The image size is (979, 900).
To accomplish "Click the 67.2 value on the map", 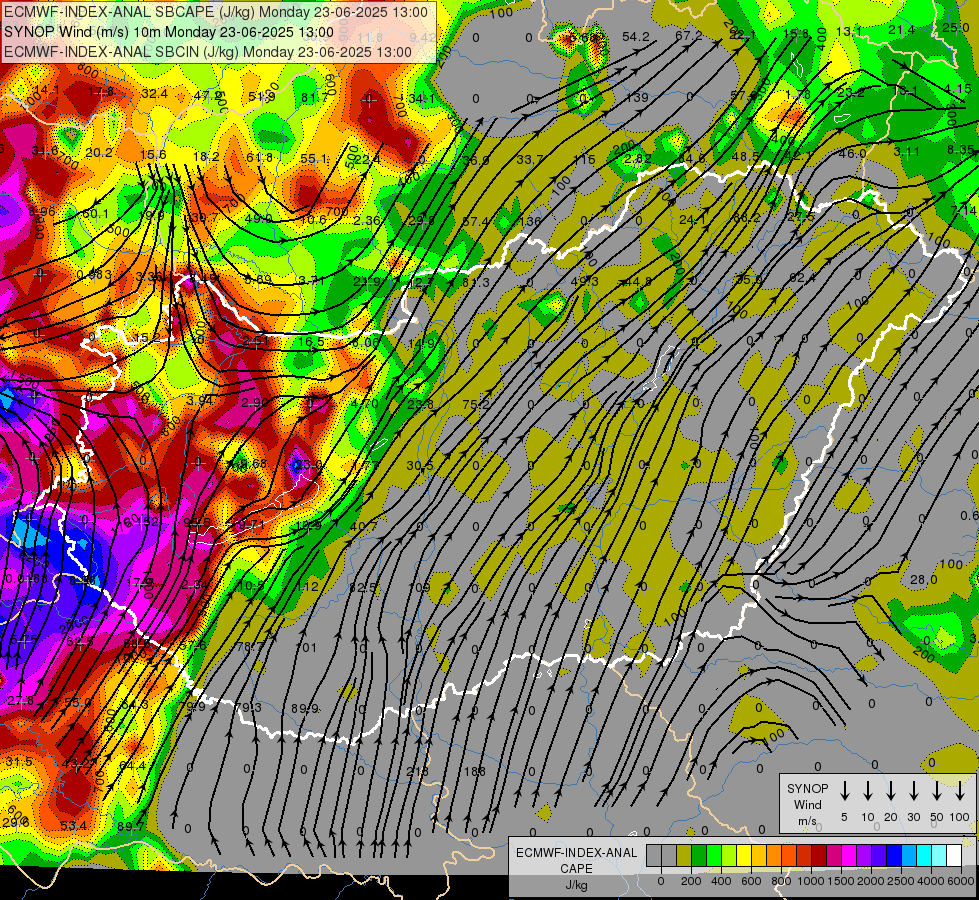I will click(x=689, y=36).
